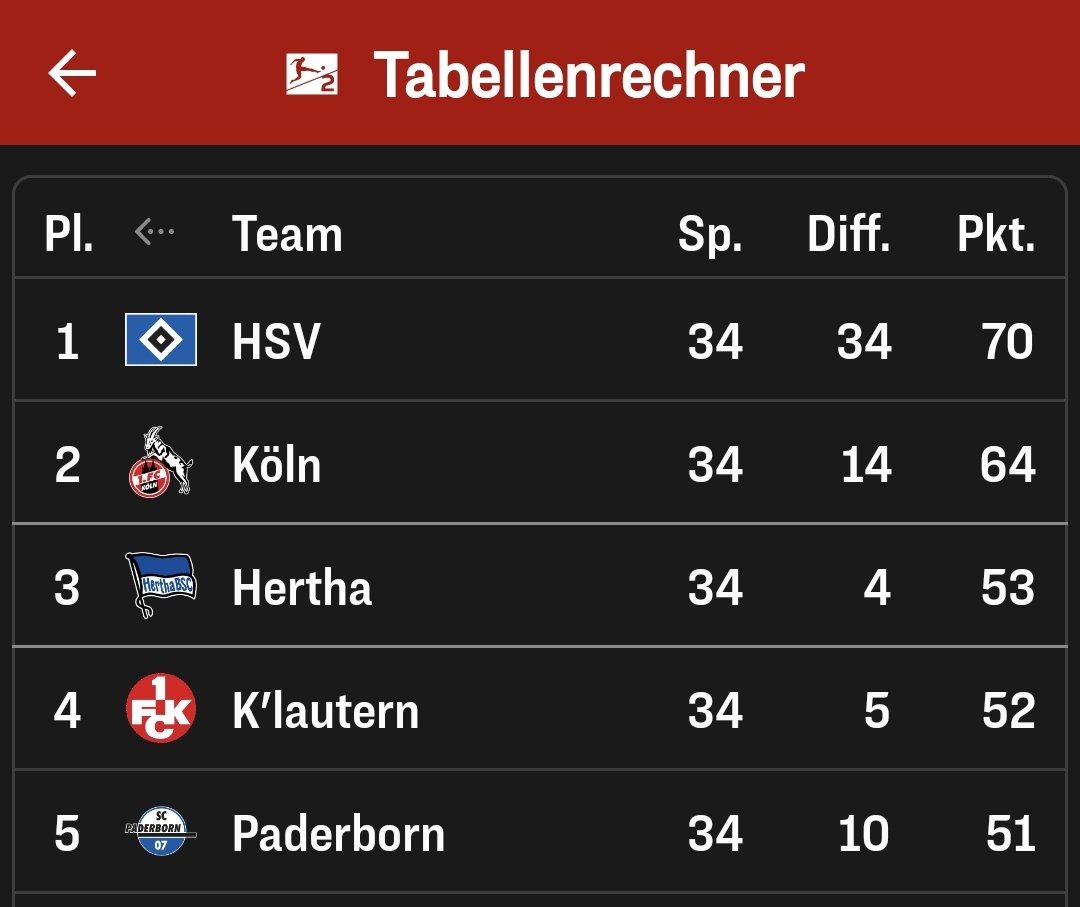Select the Pl. column header
Viewport: 1080px width, 907px height.
69,234
